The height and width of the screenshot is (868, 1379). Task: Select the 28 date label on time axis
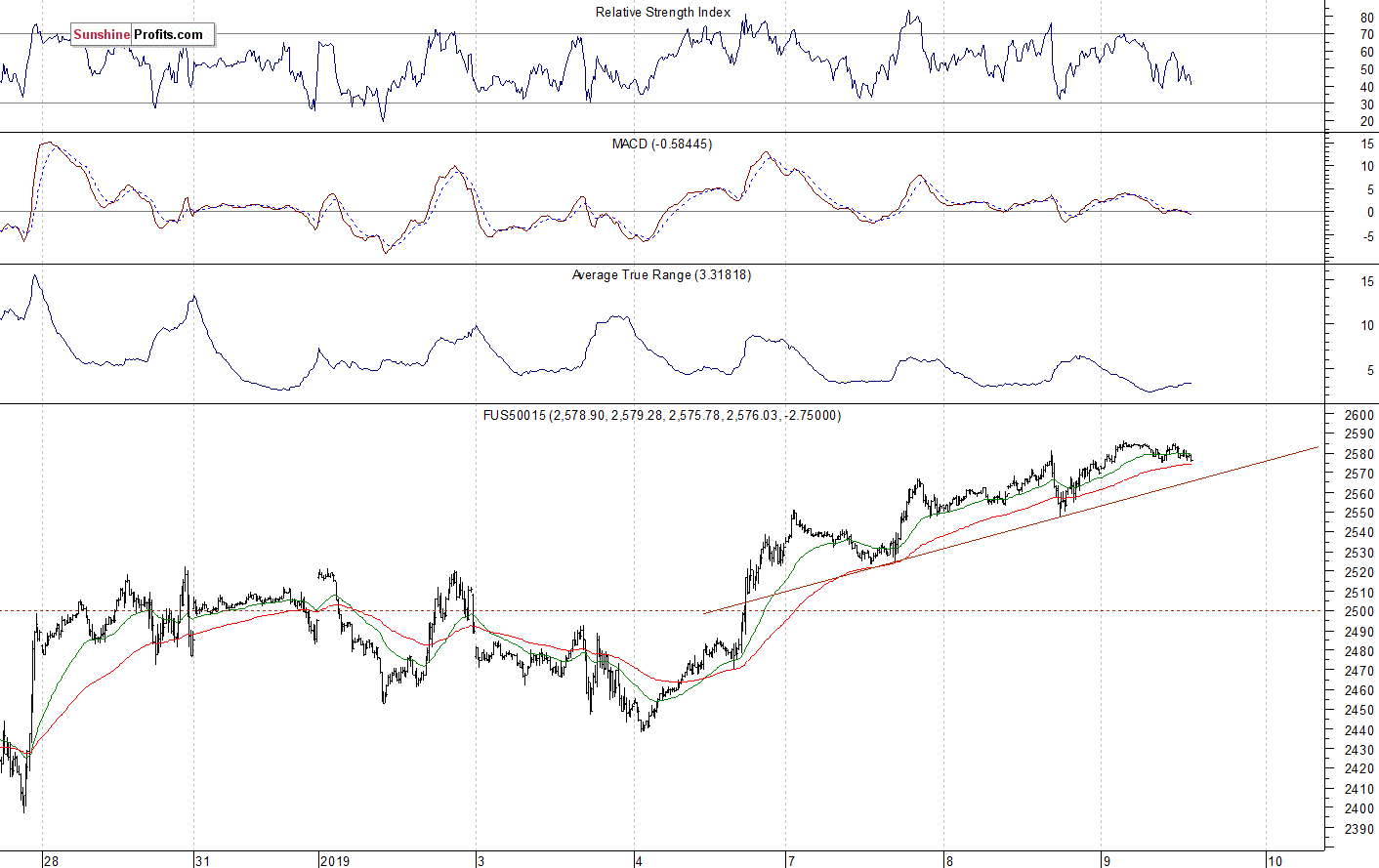coord(51,861)
